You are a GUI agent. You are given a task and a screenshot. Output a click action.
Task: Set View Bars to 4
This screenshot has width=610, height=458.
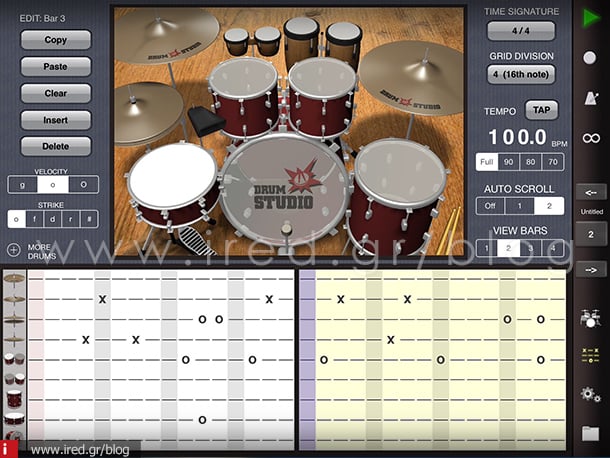point(552,248)
